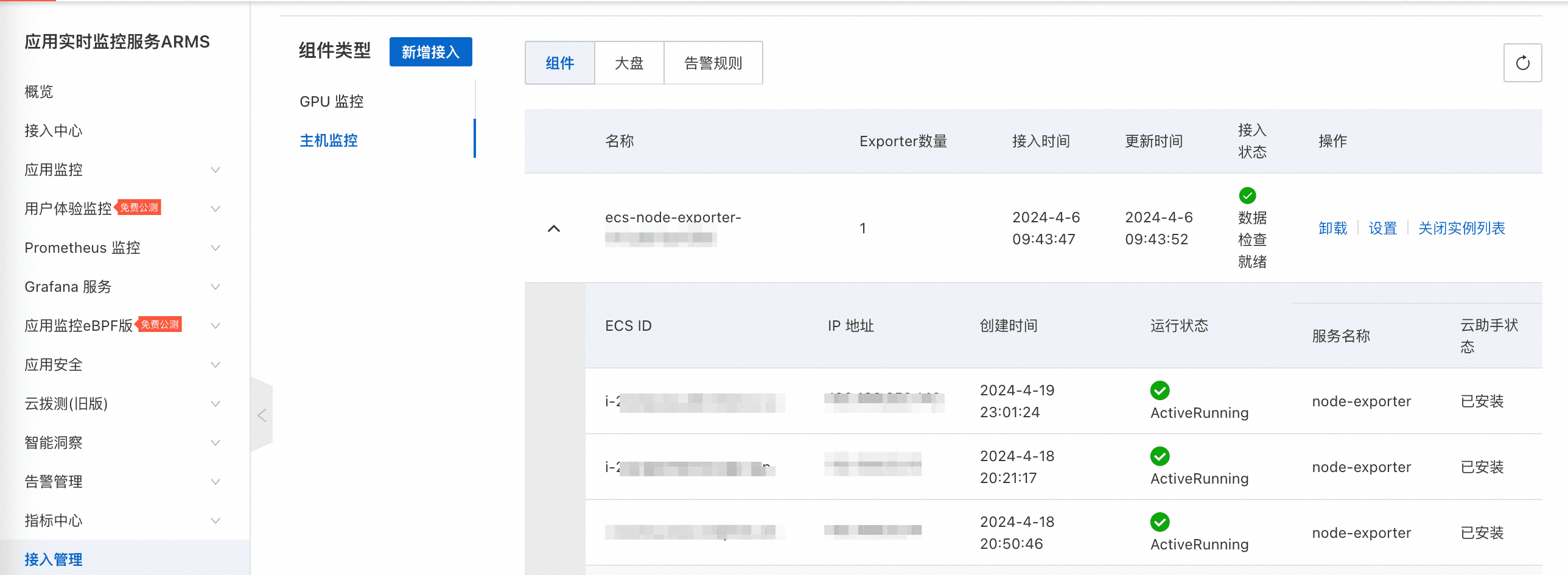1568x575 pixels.
Task: Expand the 应用监控 sidebar menu
Action: 215,170
